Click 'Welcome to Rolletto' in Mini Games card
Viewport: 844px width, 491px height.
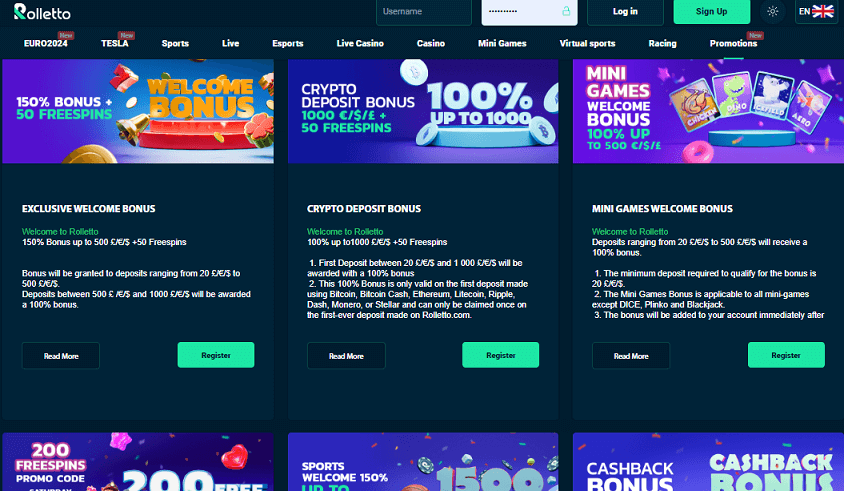(630, 232)
